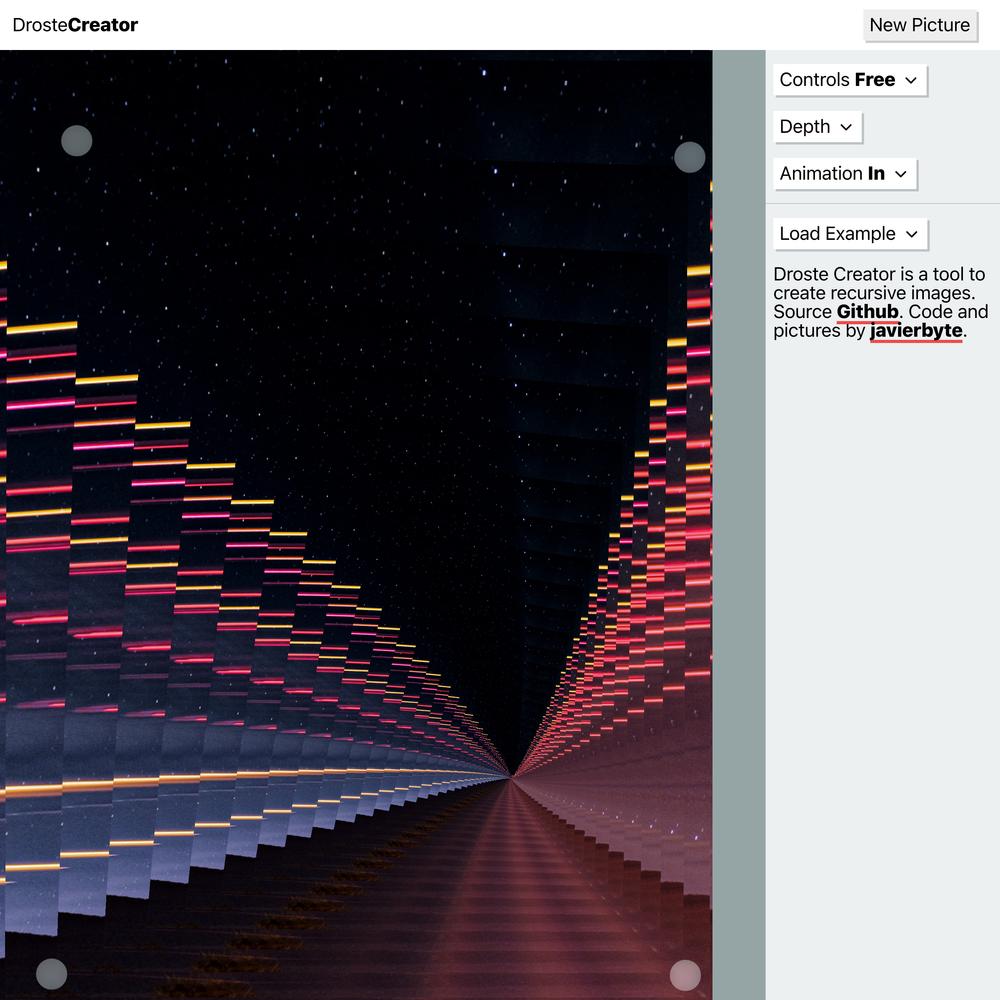
Task: Click the 'Droste Creator is a tool' description text
Action: point(880,302)
